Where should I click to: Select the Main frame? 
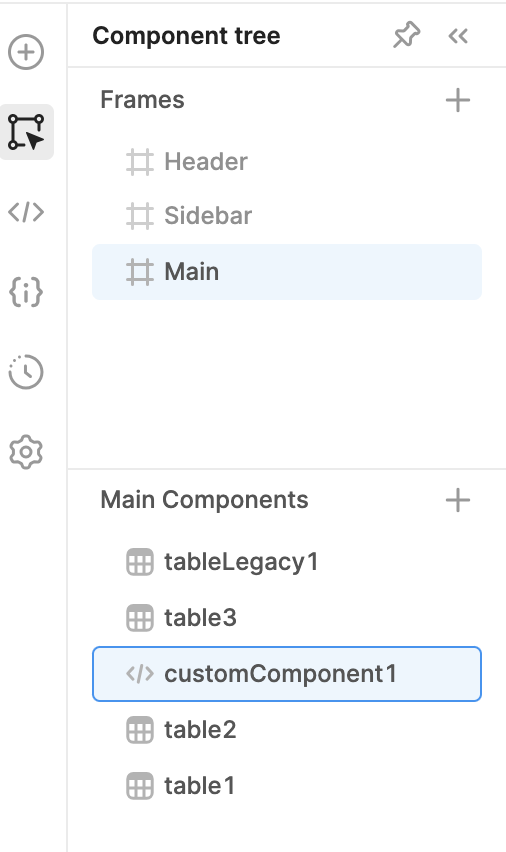[x=287, y=272]
